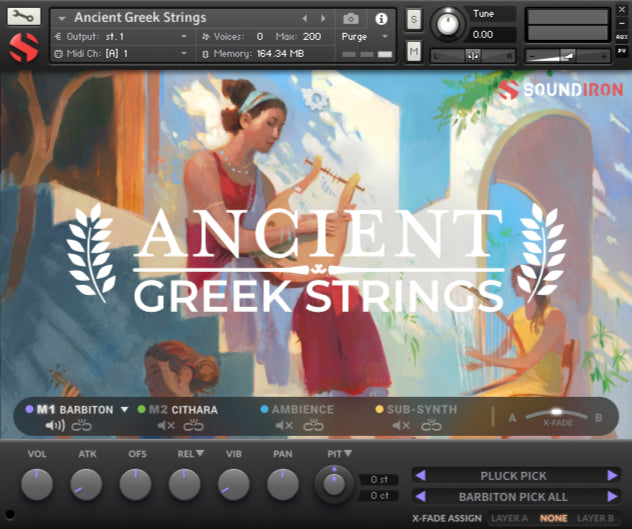The height and width of the screenshot is (529, 632).
Task: Assign X-Fade to Layer B
Action: tap(596, 518)
